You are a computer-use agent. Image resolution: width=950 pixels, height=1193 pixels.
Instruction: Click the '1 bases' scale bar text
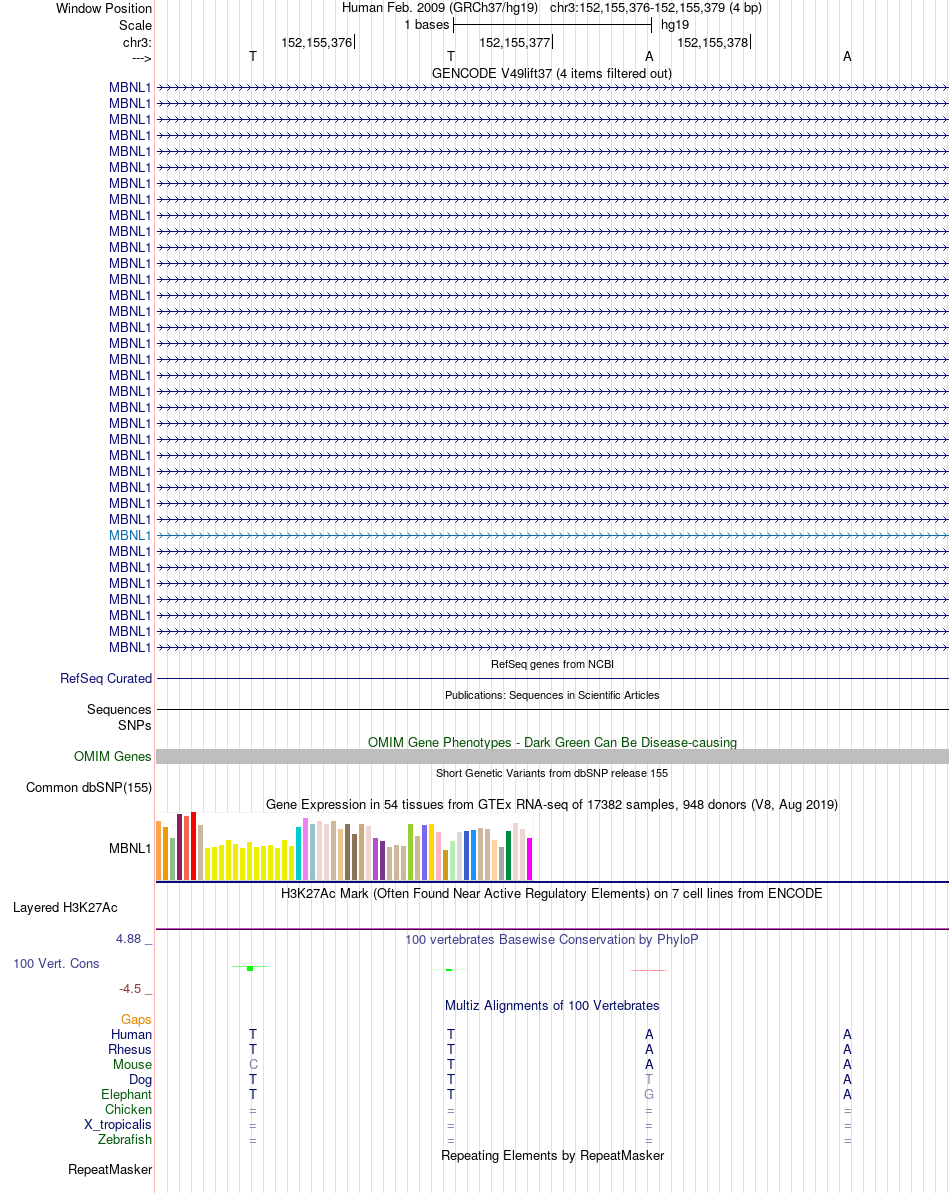click(427, 25)
